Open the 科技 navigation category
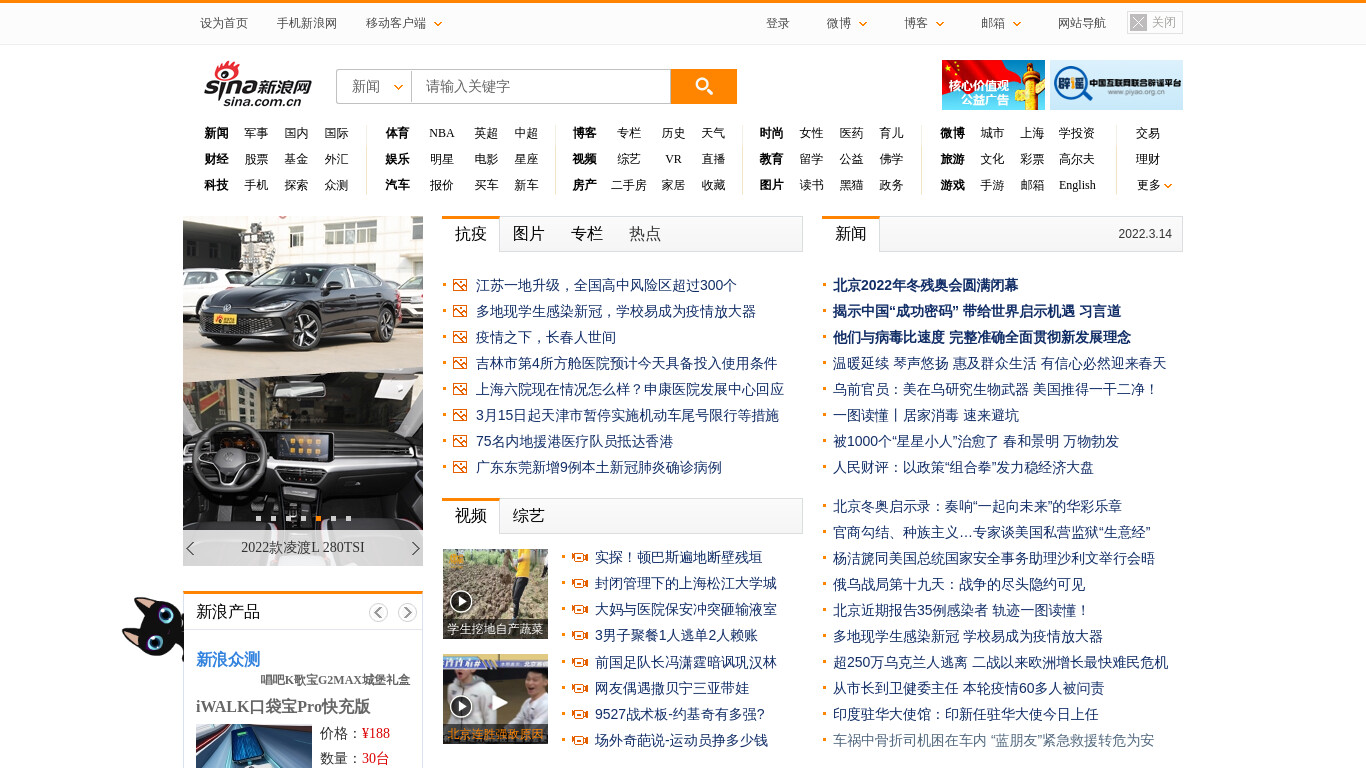The width and height of the screenshot is (1366, 768). coord(216,185)
